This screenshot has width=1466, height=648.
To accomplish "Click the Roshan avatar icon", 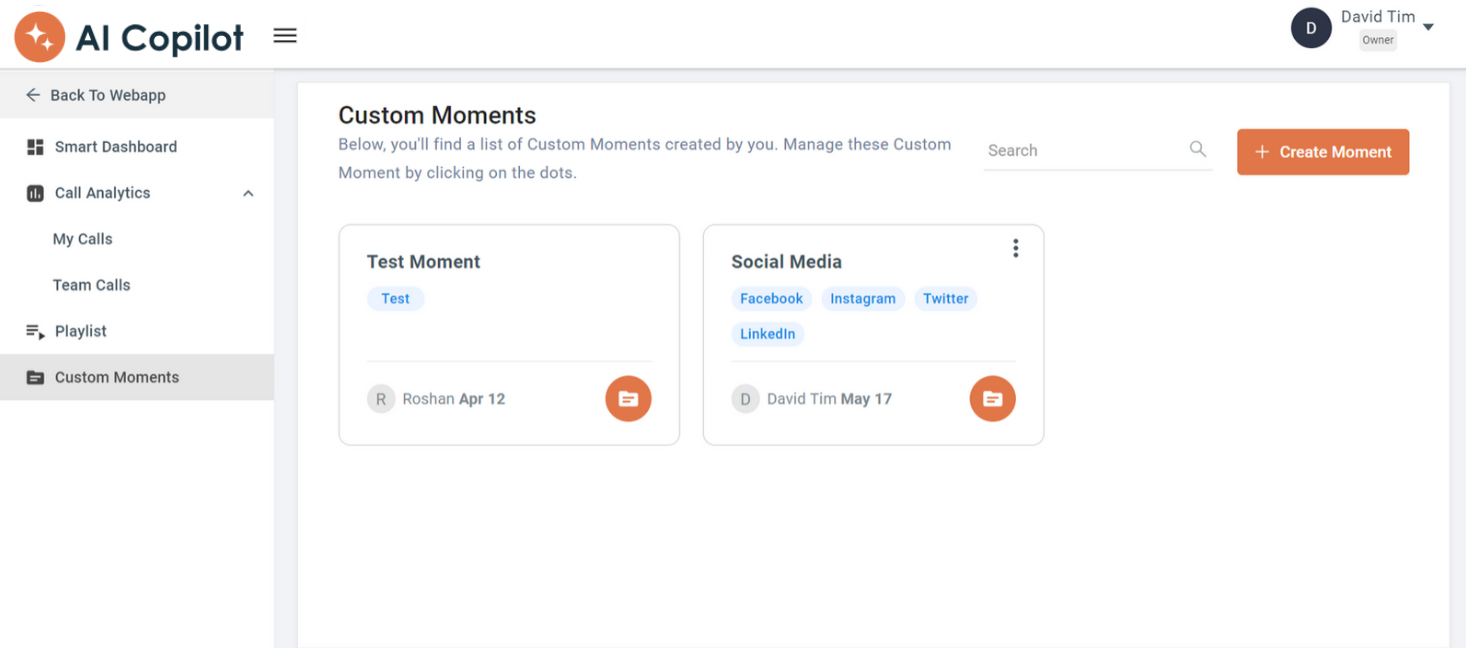I will click(381, 399).
